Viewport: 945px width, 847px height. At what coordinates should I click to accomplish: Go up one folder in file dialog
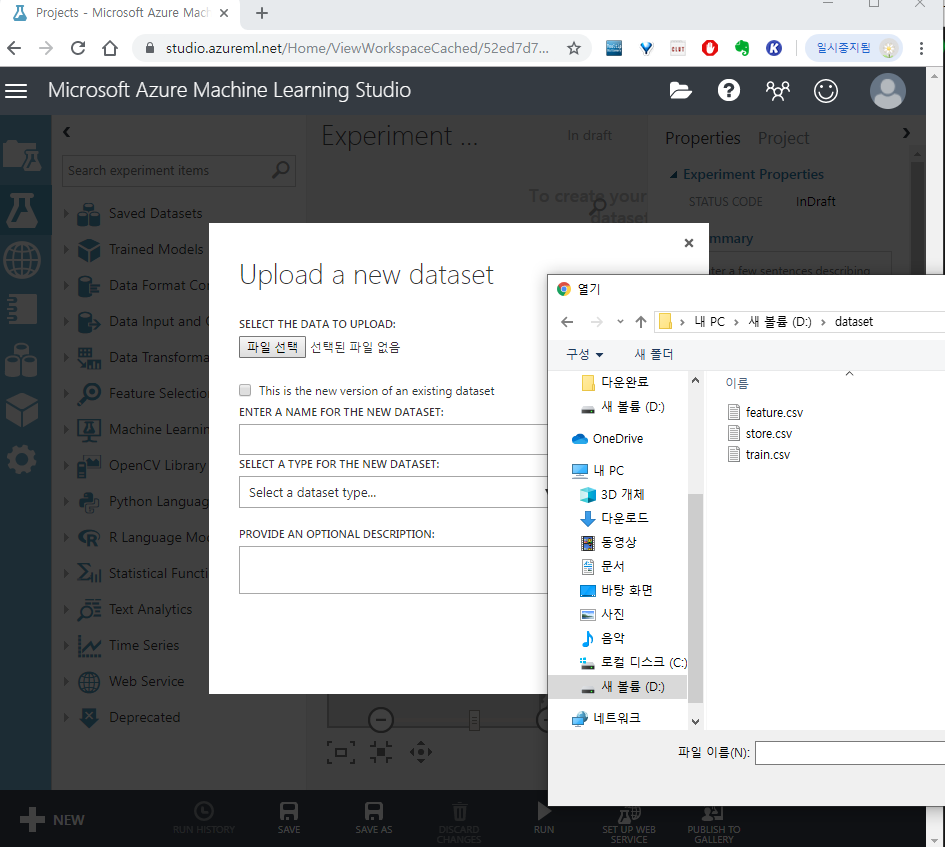[641, 322]
